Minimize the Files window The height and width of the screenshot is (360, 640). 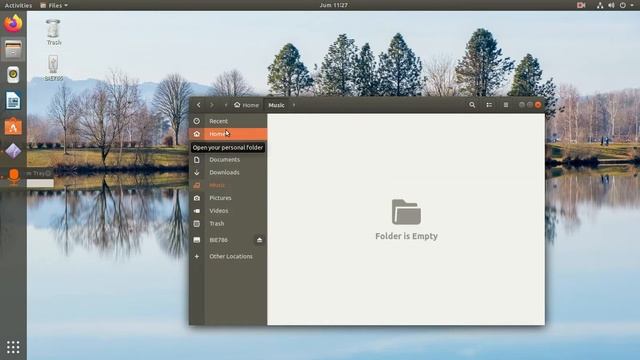522,105
